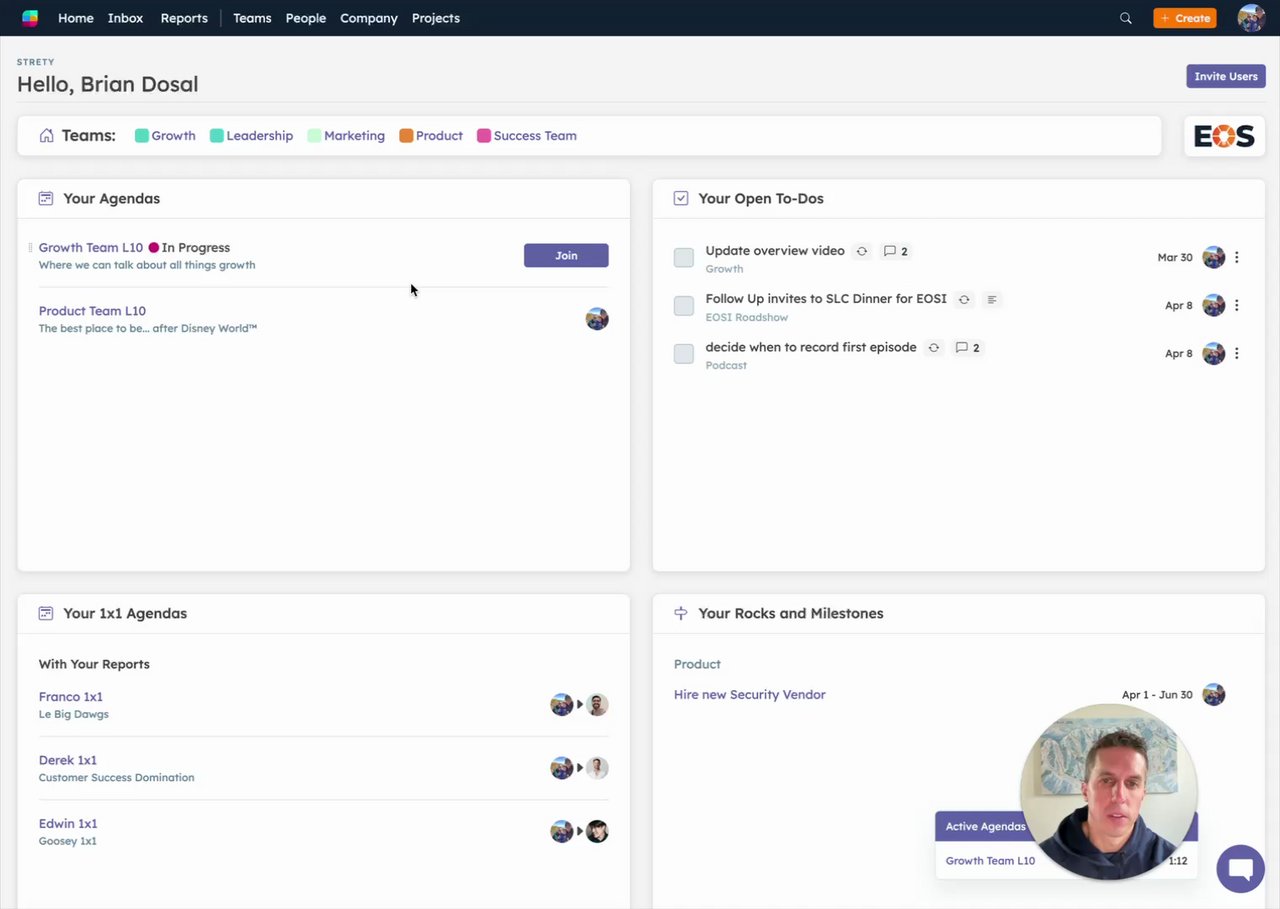Screen dimensions: 1280x909
Task: Click the recurring icon on Update overview video
Action: point(861,251)
